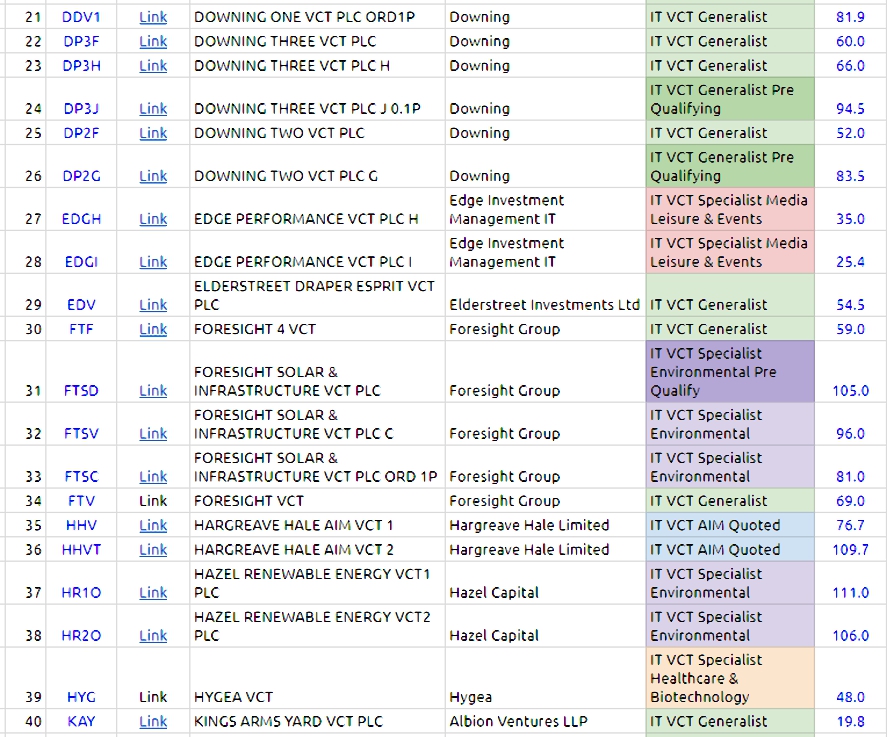Select the KAY ticker cell
This screenshot has height=737, width=887.
tap(81, 722)
